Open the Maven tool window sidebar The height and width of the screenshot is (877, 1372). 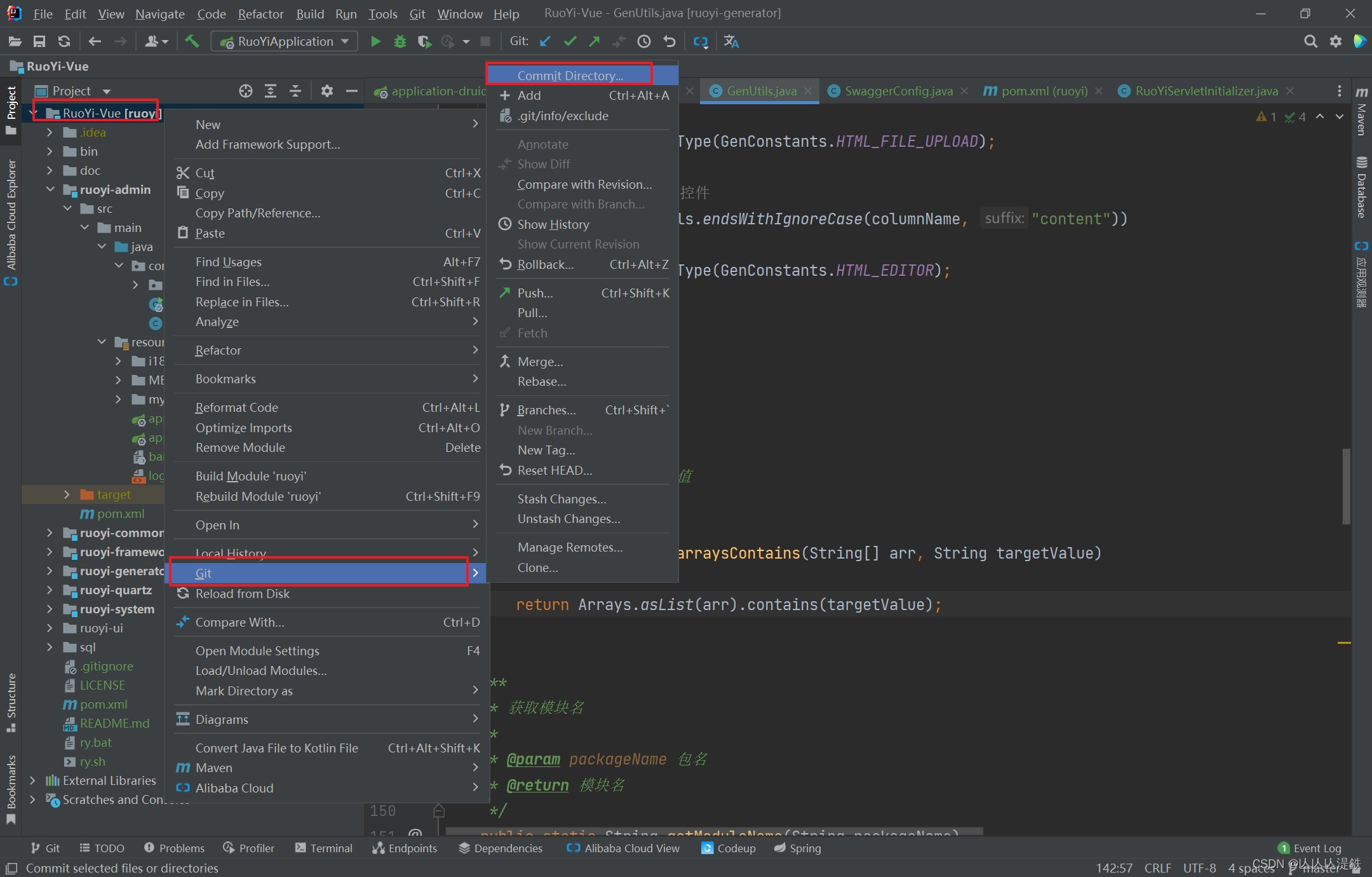(x=1361, y=111)
